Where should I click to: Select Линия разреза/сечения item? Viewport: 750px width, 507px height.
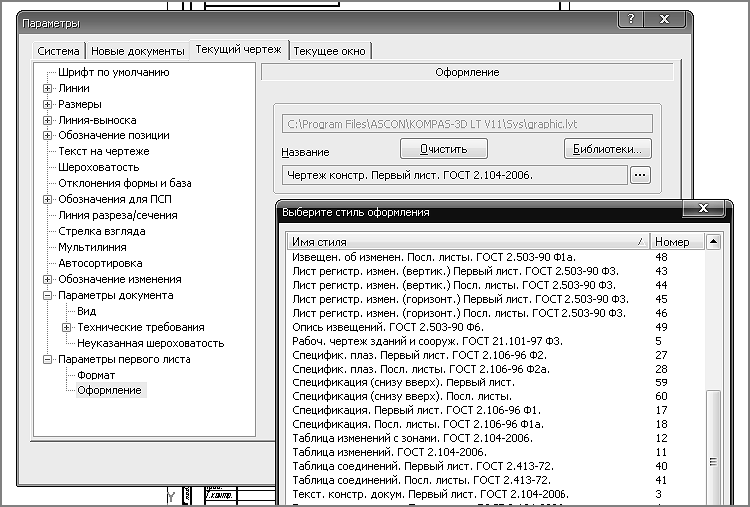118,215
